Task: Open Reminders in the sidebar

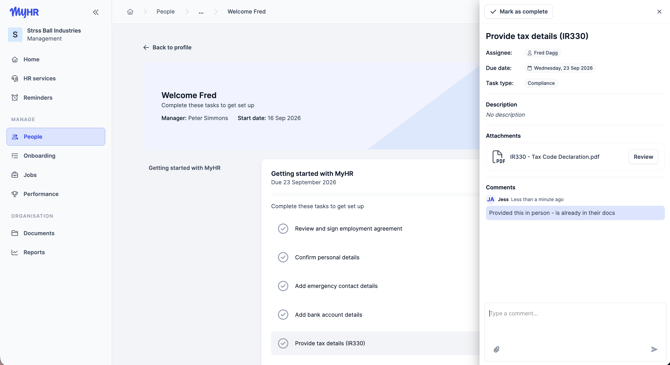Action: 56,98
